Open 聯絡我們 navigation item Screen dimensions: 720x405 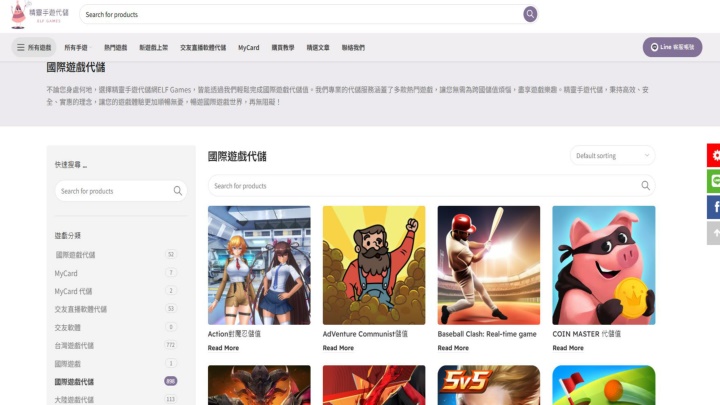coord(353,47)
